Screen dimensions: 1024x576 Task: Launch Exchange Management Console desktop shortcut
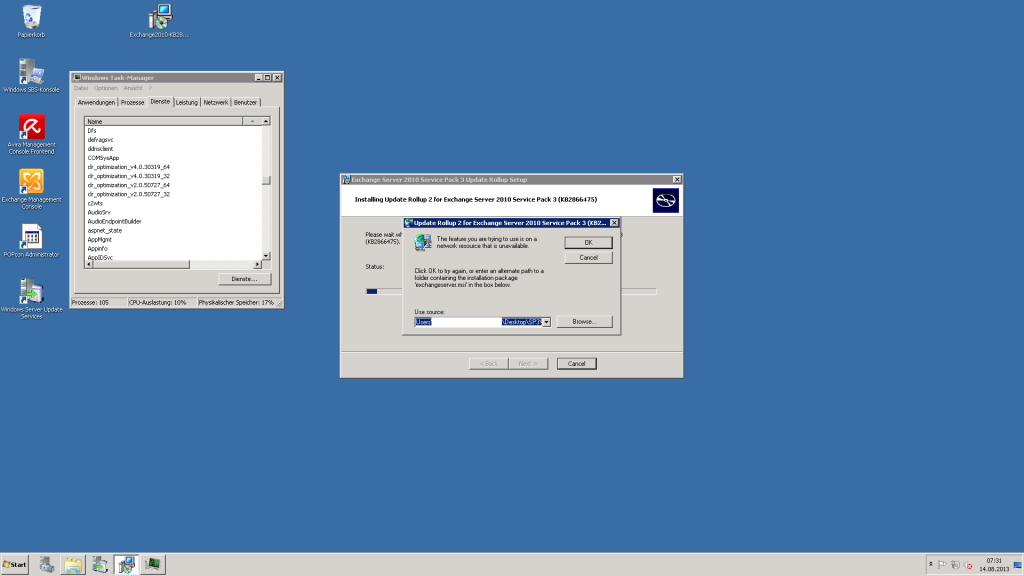point(31,189)
